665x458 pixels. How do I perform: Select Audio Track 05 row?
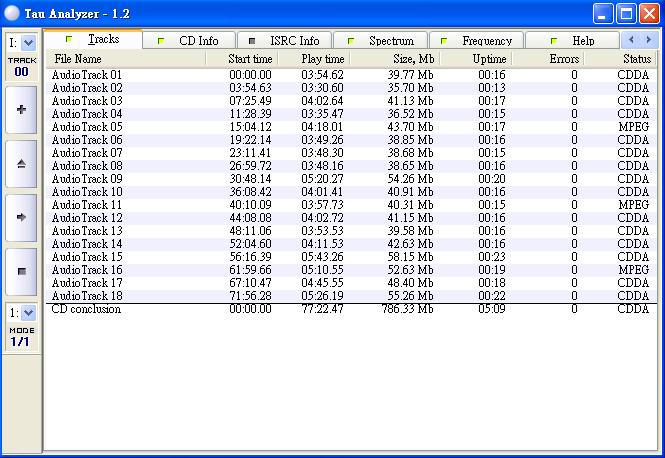[351, 127]
